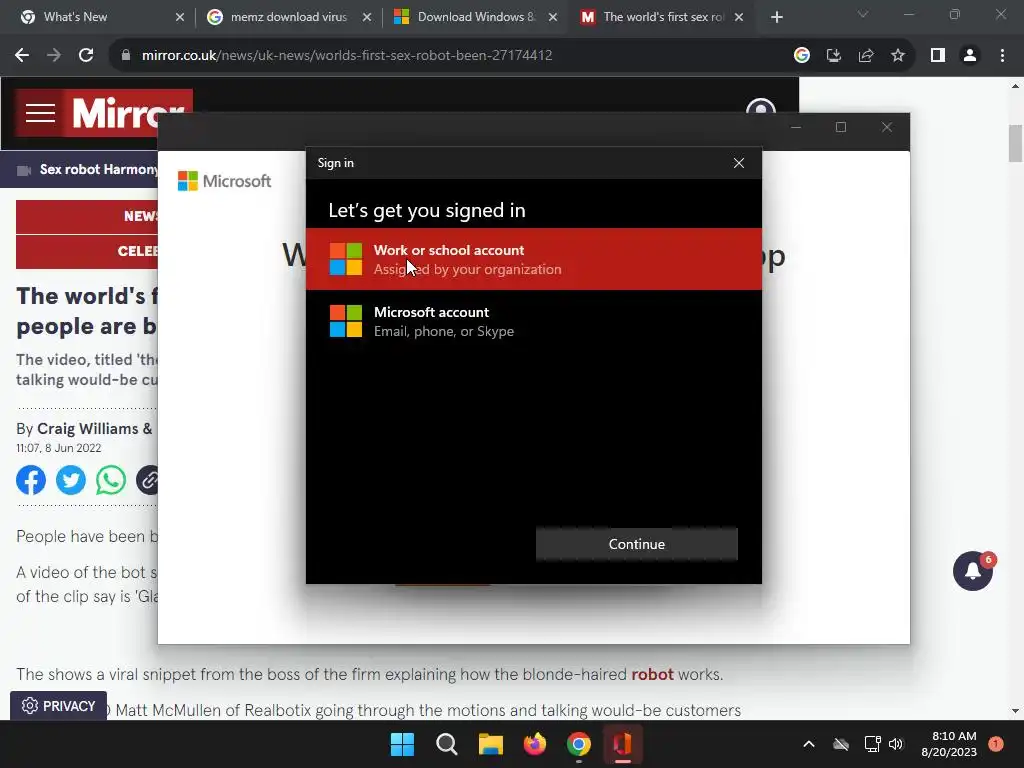Open PRIVACY settings button
Image resolution: width=1024 pixels, height=768 pixels.
pyautogui.click(x=58, y=706)
